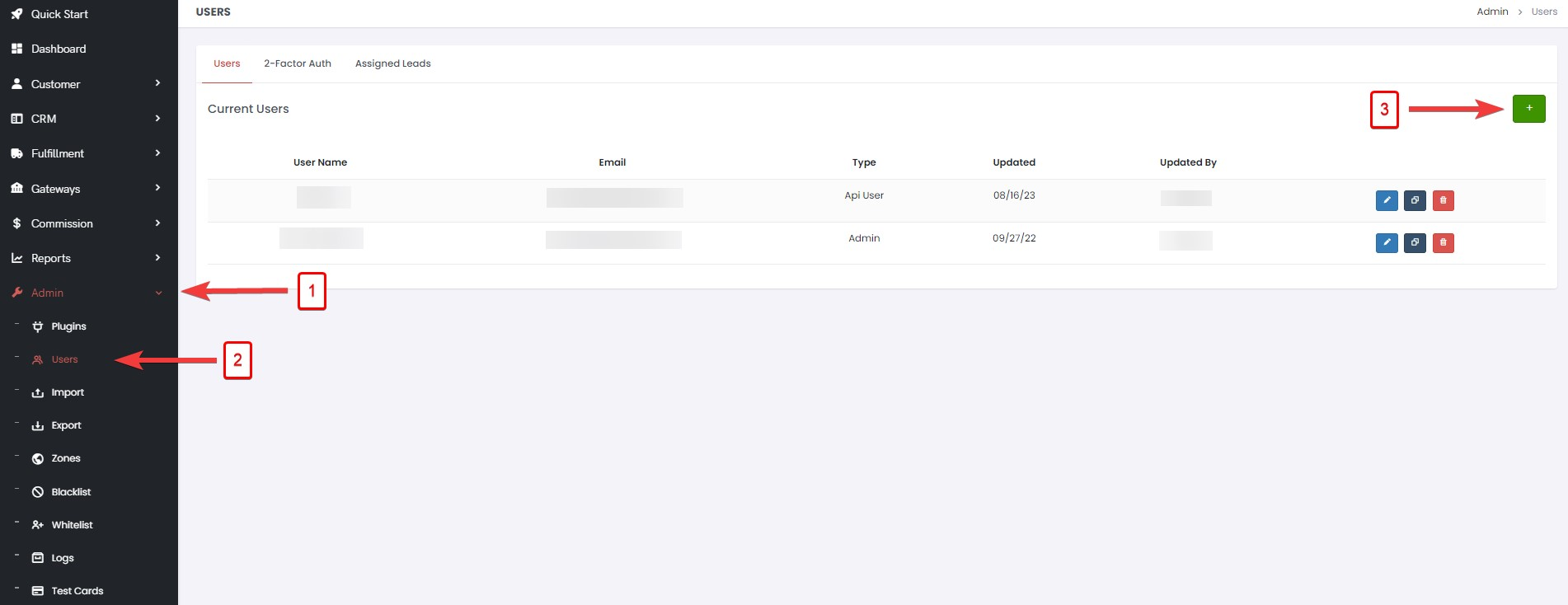Open the Zones globe item in sidebar
Screen dimensions: 1568x605
pos(65,458)
